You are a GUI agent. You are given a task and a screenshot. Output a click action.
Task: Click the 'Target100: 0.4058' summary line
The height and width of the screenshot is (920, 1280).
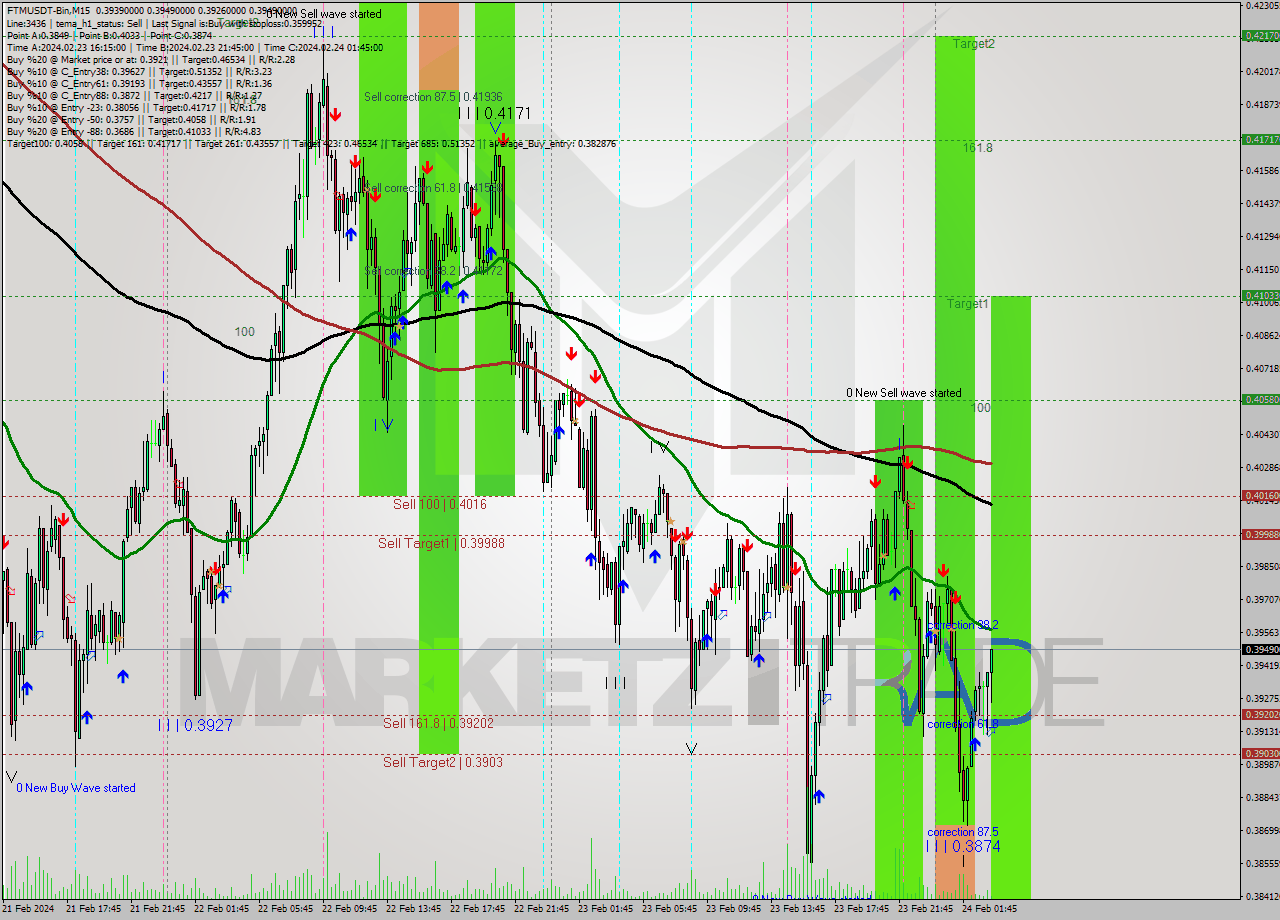click(x=311, y=144)
